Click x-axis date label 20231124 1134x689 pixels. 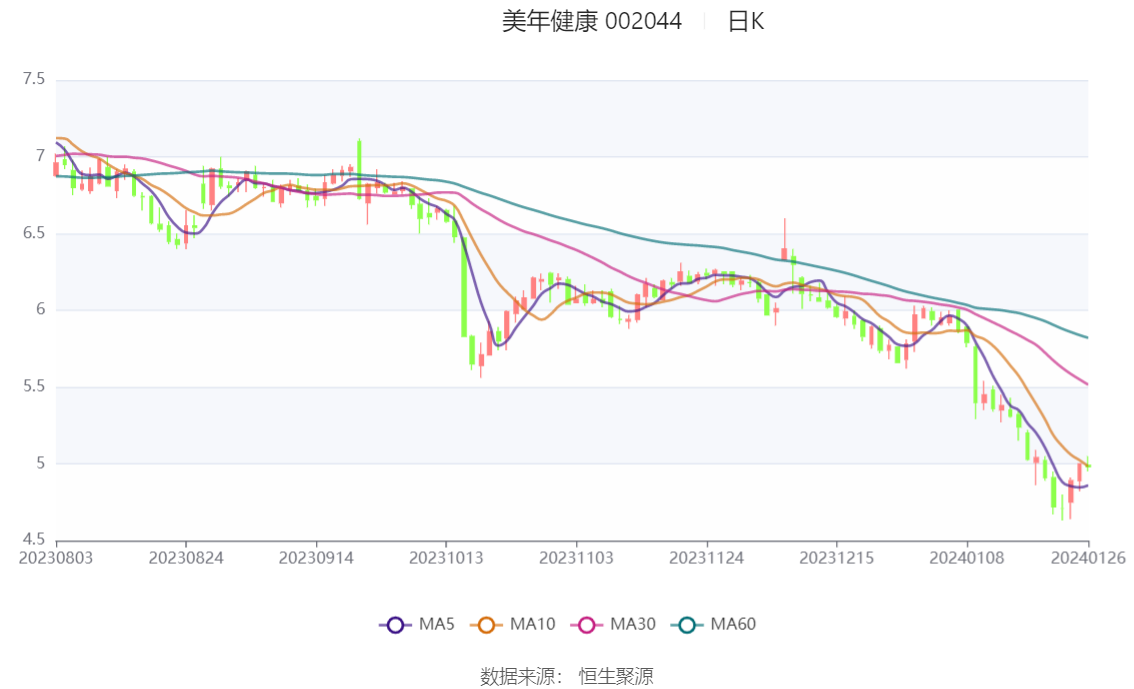707,558
